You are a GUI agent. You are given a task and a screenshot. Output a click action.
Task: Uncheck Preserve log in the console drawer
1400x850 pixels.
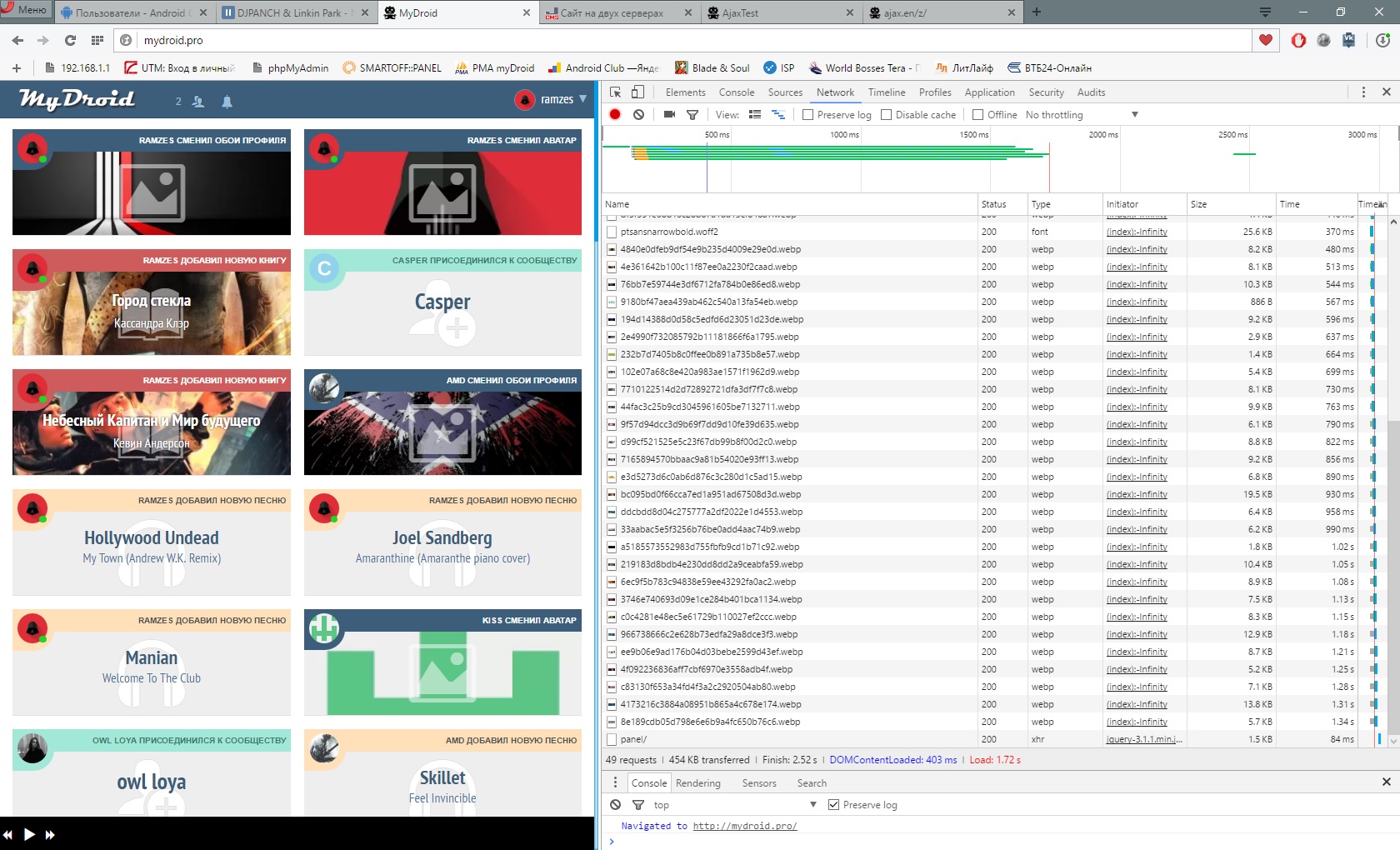833,805
